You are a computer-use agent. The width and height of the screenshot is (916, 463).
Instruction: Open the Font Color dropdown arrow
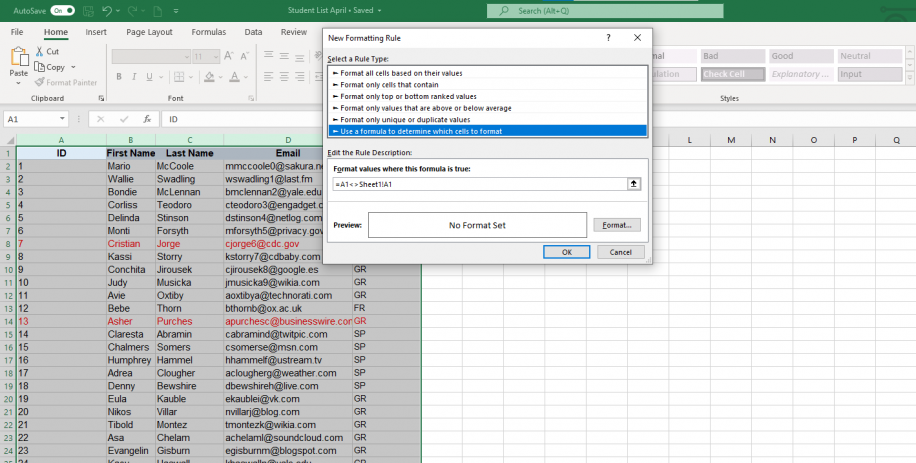click(245, 76)
